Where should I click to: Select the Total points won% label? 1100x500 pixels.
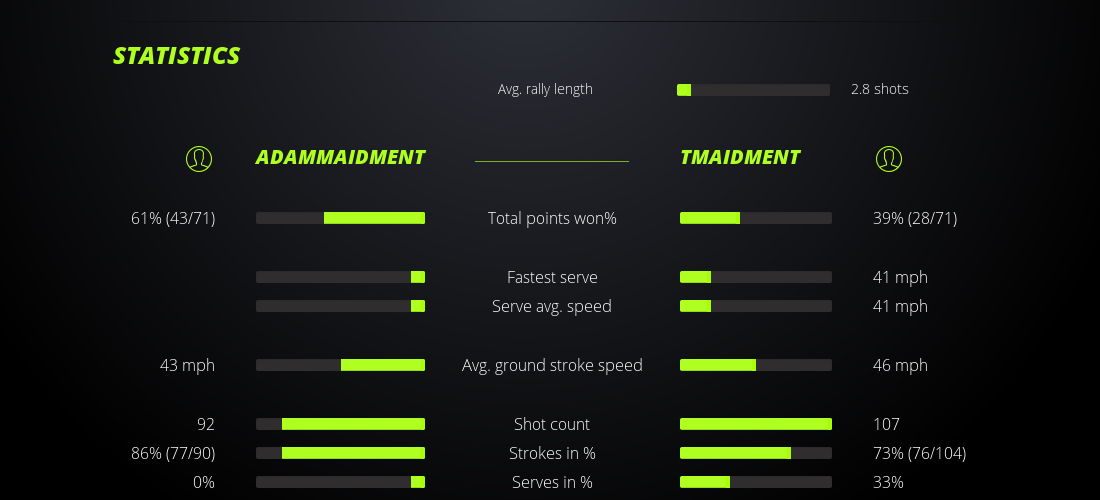tap(552, 218)
